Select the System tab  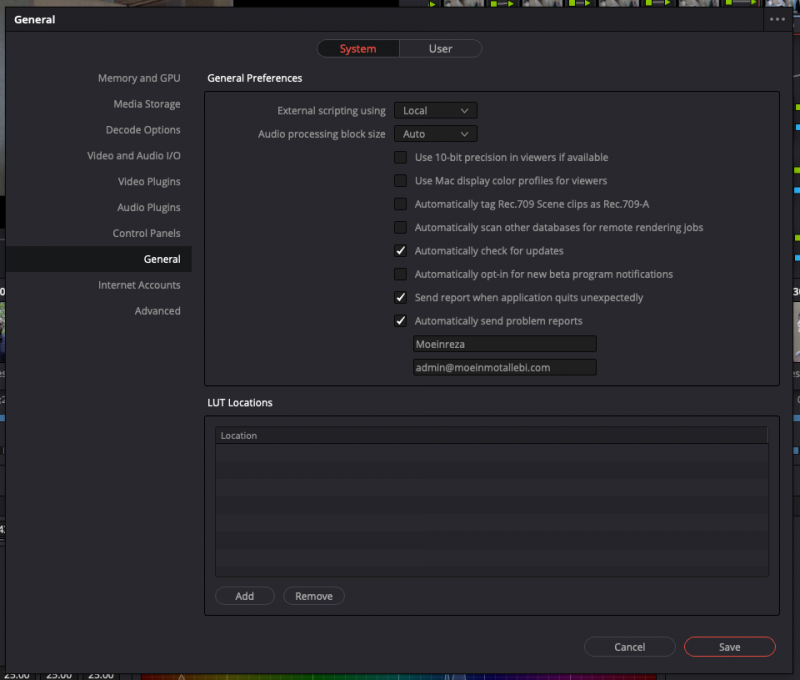[x=358, y=49]
